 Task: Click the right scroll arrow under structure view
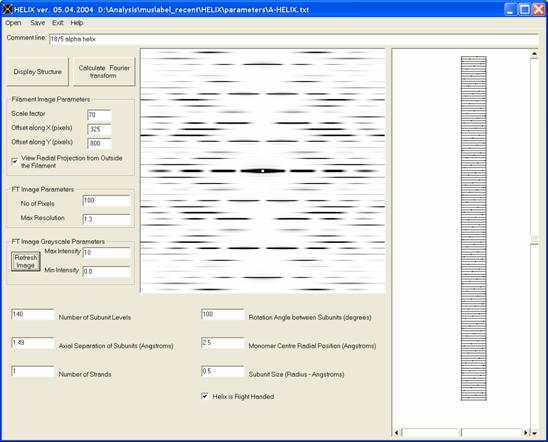526,433
